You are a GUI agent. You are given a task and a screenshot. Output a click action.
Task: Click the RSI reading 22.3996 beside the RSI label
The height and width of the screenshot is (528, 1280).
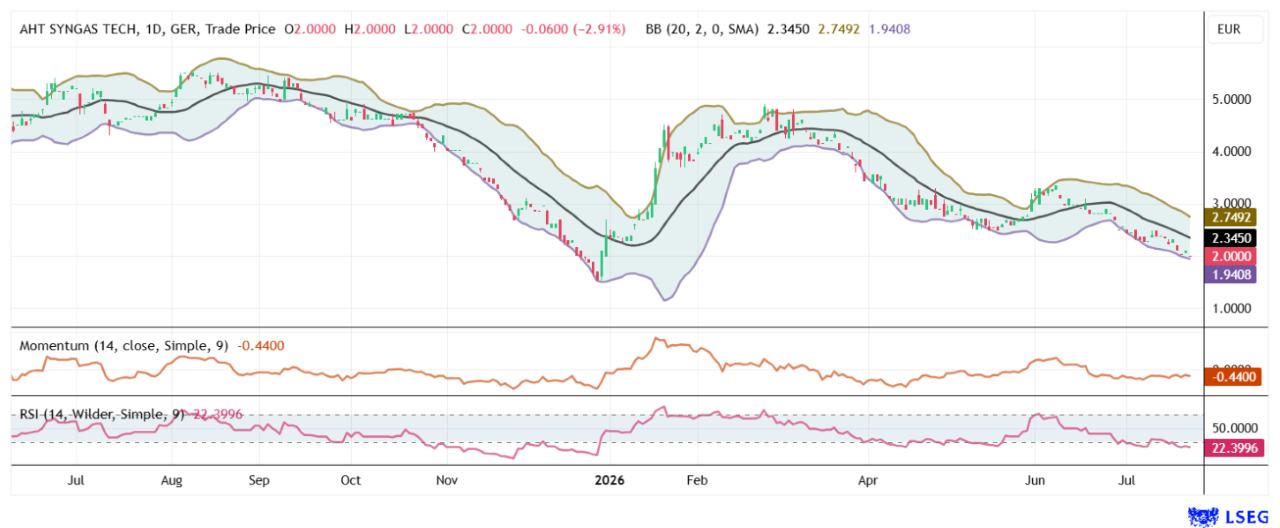point(216,414)
